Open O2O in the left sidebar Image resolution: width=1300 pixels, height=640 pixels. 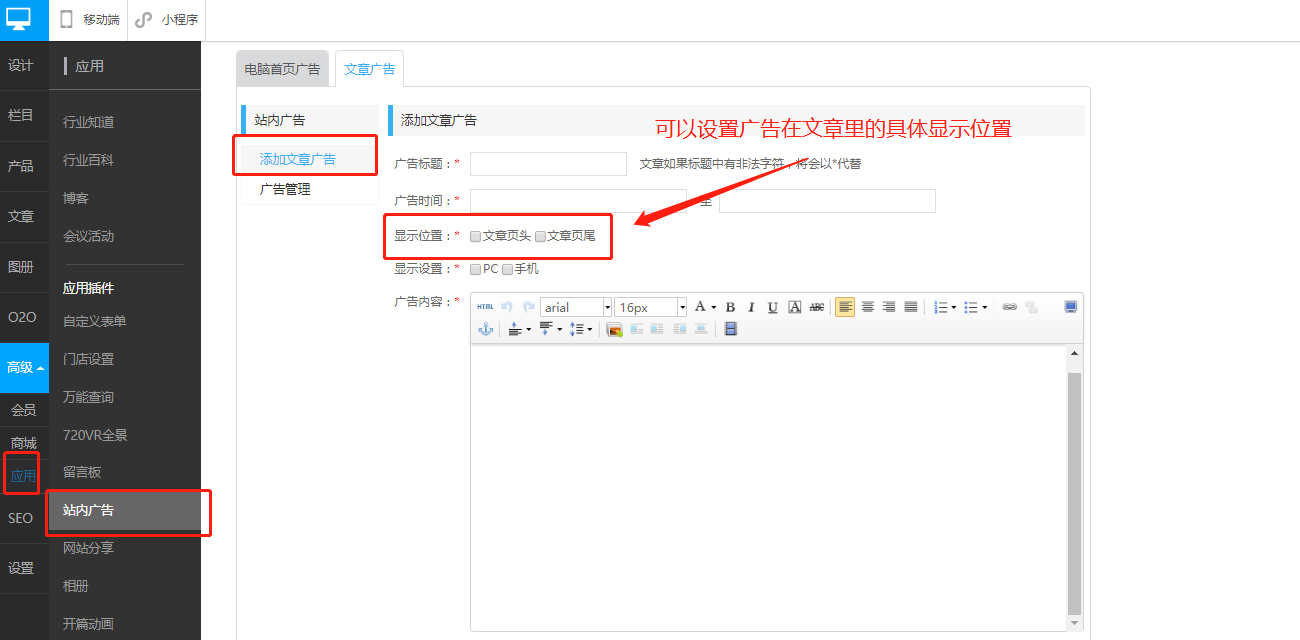click(22, 317)
